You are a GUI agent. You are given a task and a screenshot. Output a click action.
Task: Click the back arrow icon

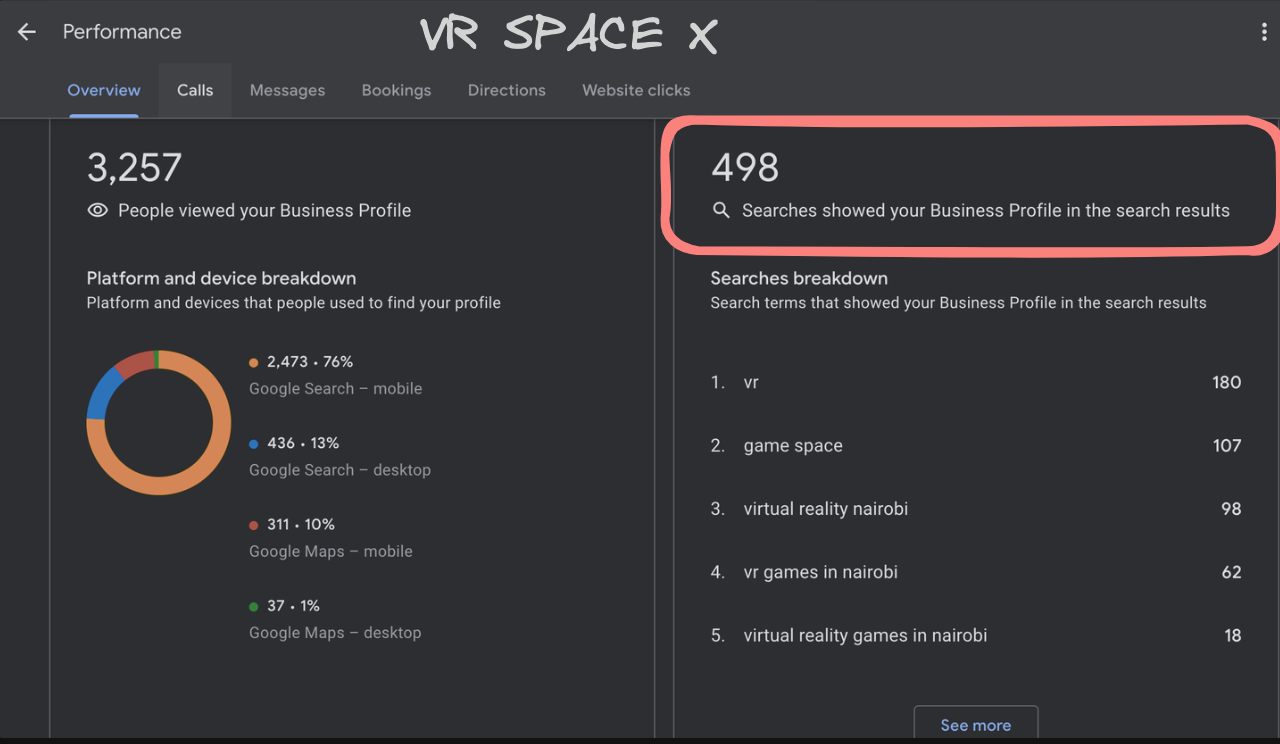point(27,32)
